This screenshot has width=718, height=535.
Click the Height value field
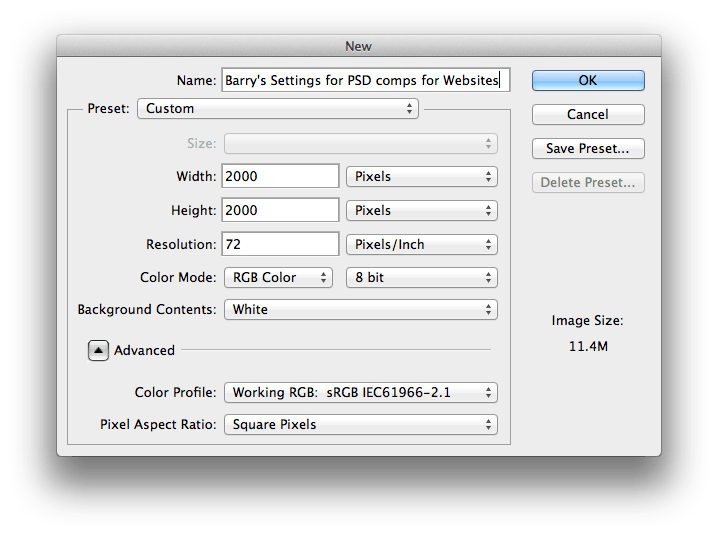[x=280, y=210]
